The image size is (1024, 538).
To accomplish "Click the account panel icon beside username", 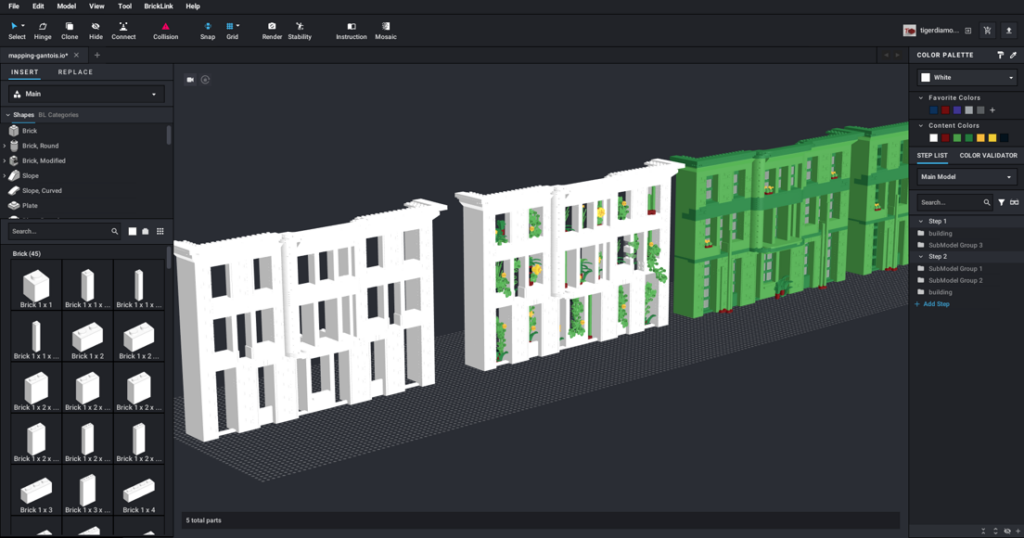I will click(x=968, y=30).
